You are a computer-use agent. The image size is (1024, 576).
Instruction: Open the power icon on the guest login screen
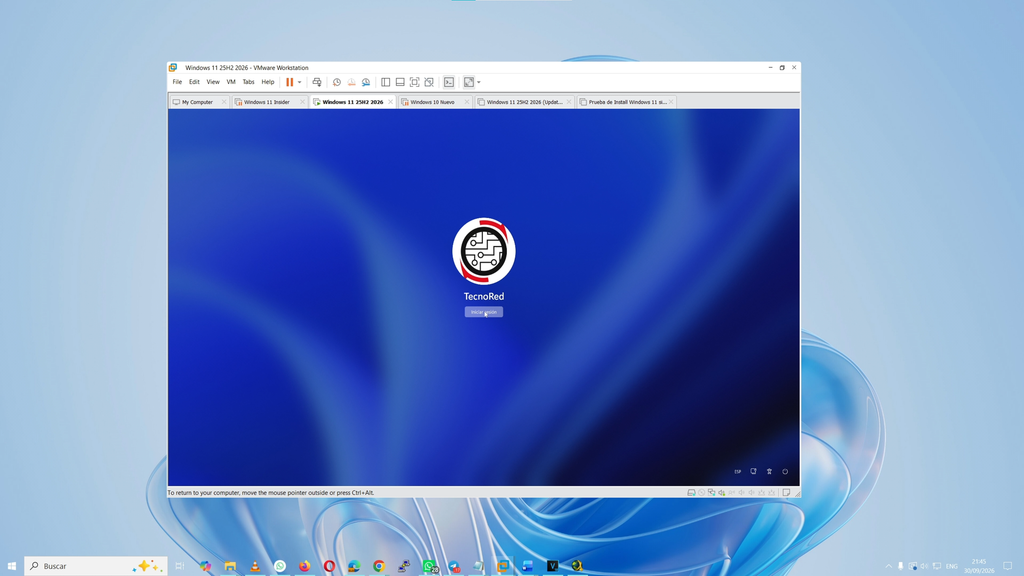[x=785, y=472]
